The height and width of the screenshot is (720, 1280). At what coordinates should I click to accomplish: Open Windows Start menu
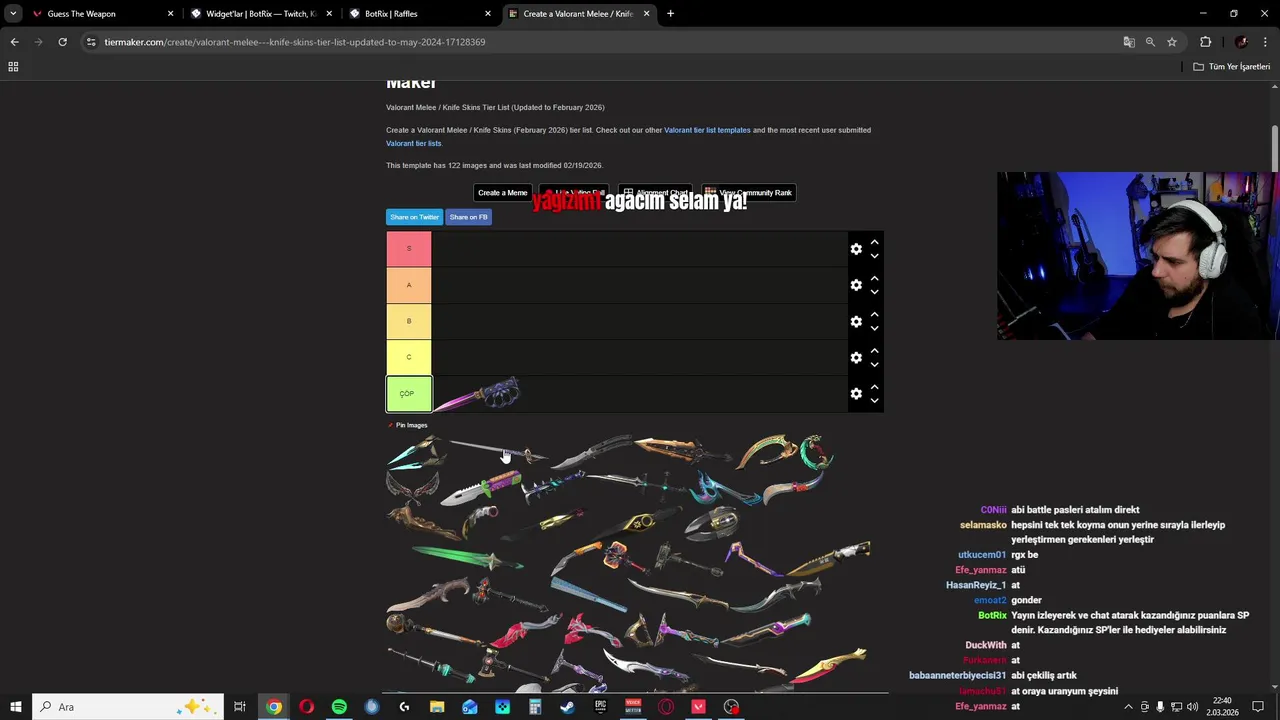(x=15, y=707)
